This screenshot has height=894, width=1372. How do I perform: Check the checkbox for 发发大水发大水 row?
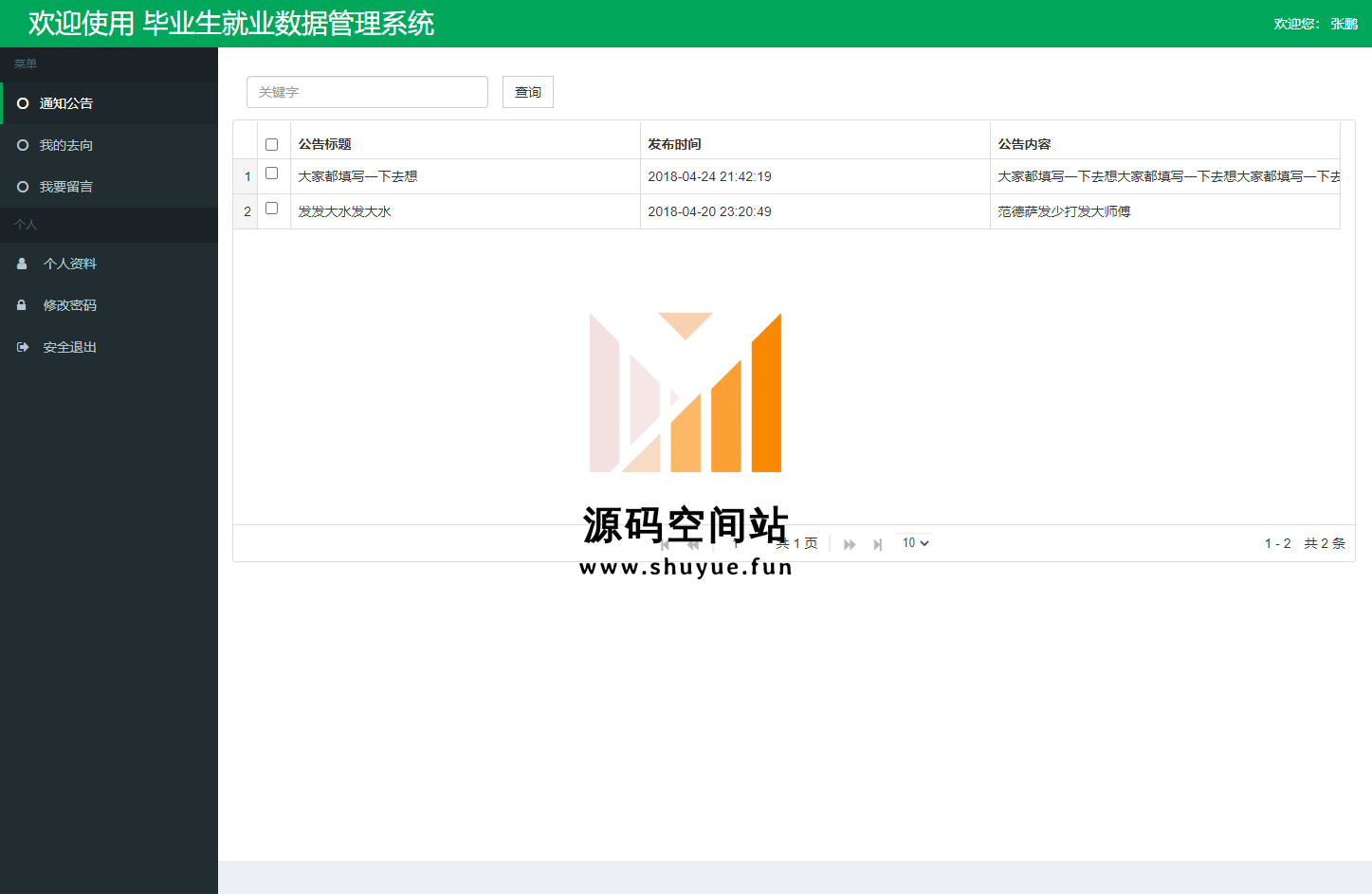tap(272, 209)
